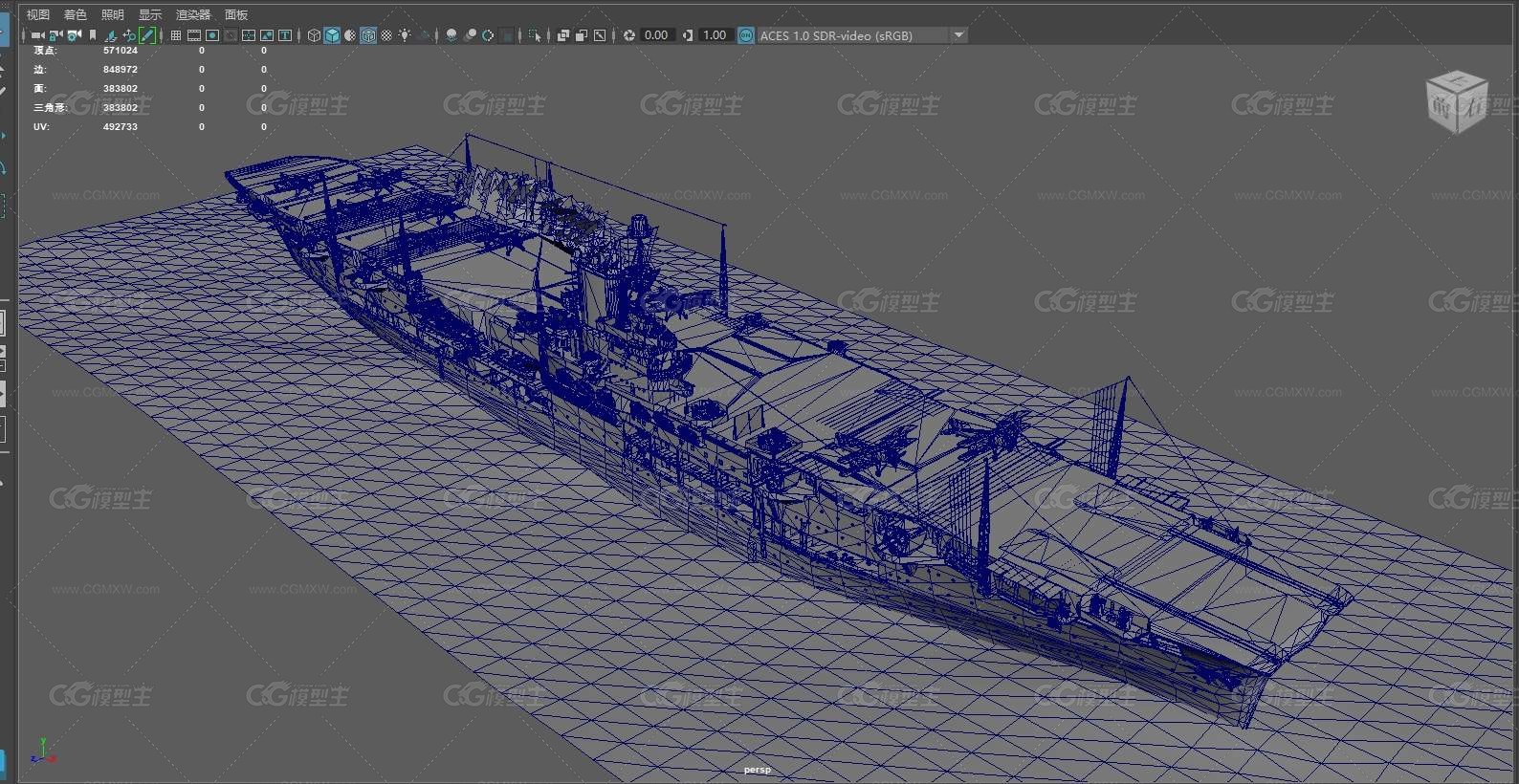The image size is (1519, 784).
Task: Open the 面板 (Panels) menu
Action: (x=236, y=14)
